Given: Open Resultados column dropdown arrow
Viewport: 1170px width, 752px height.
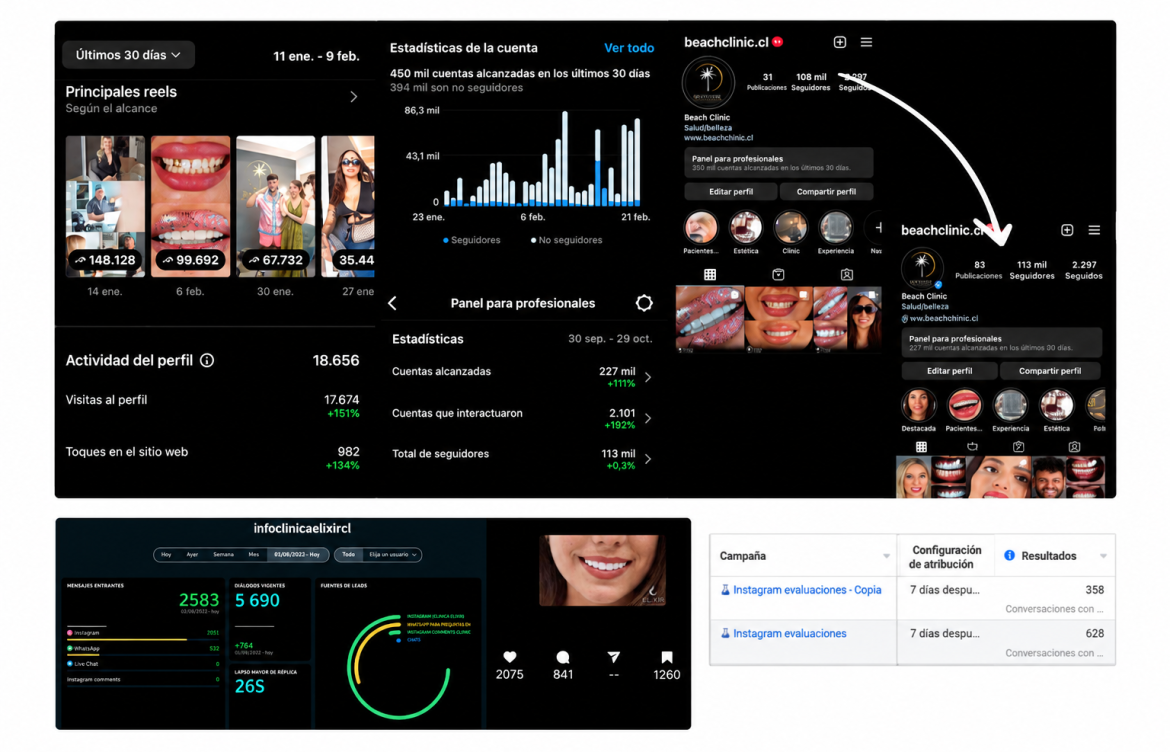Looking at the screenshot, I should tap(1103, 556).
